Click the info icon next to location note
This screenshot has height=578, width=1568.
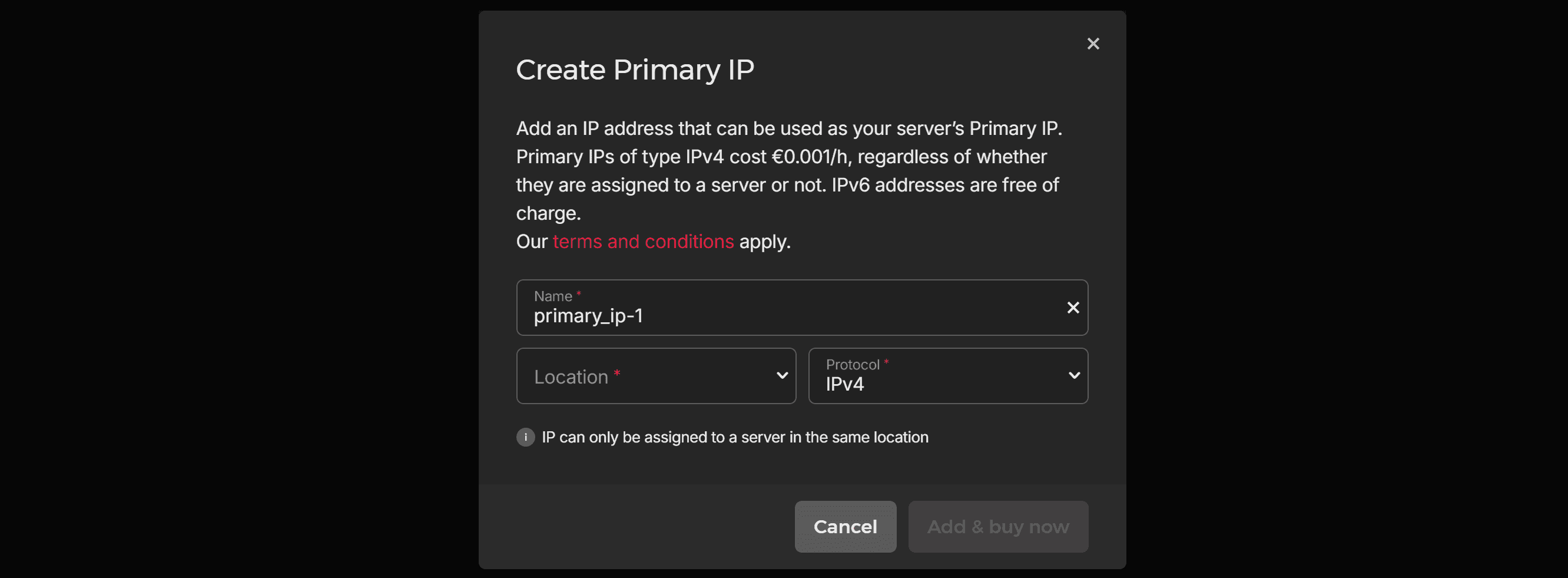(525, 437)
